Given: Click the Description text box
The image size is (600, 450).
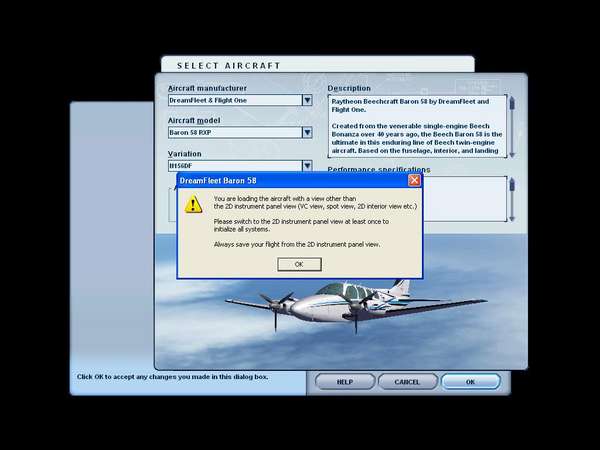Looking at the screenshot, I should 417,126.
